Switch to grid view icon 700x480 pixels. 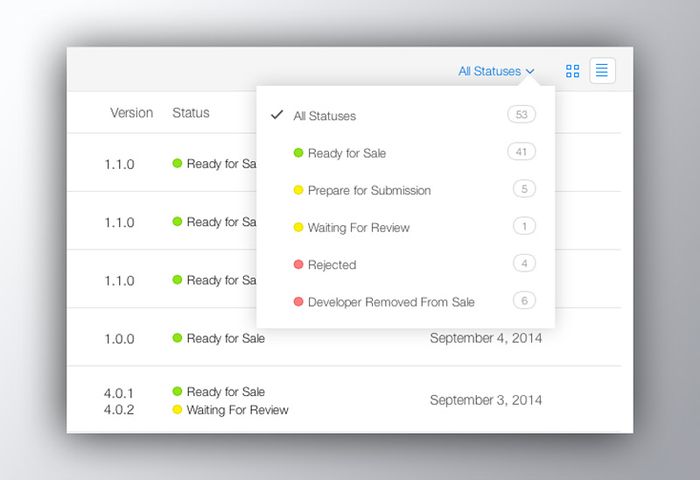pyautogui.click(x=573, y=71)
